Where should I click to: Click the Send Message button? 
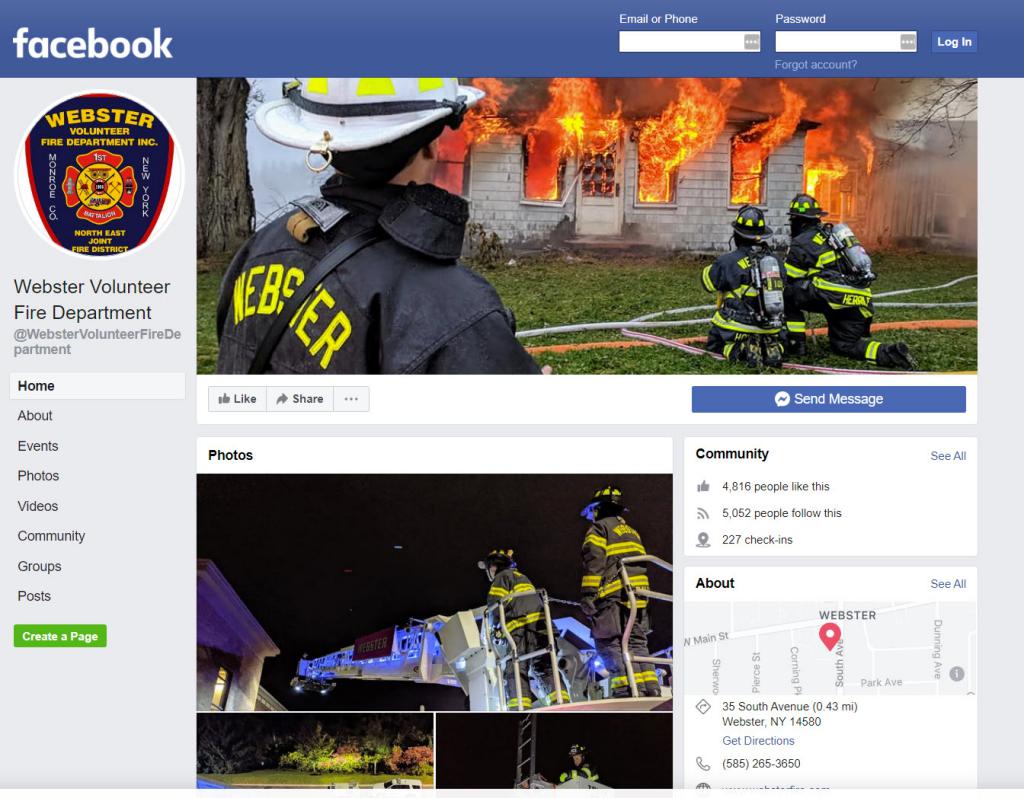click(828, 399)
